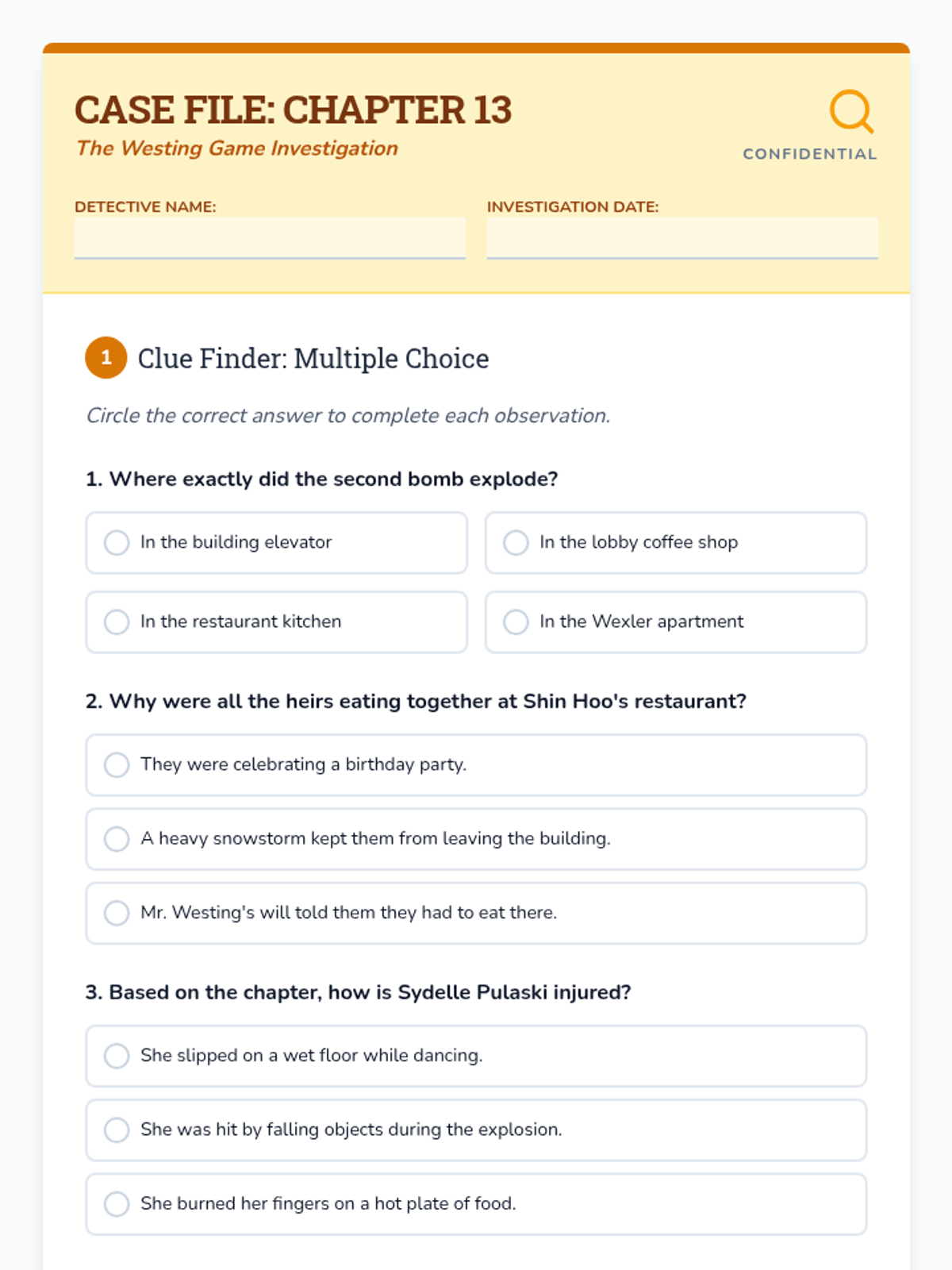Click 'Clue Finder: Multiple Choice' section title
The image size is (952, 1270).
pos(313,359)
